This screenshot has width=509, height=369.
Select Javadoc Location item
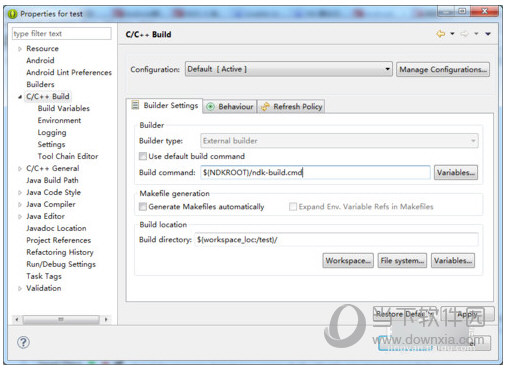pyautogui.click(x=56, y=228)
